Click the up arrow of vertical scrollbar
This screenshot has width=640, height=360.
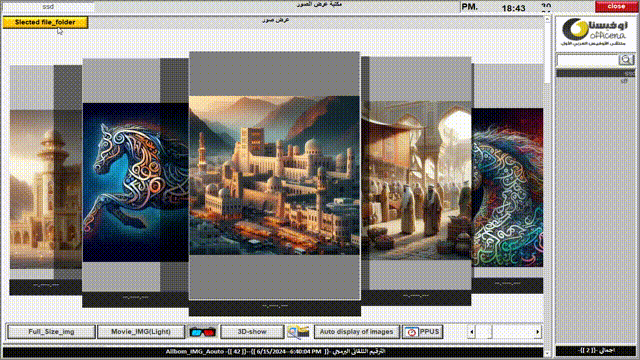click(547, 19)
